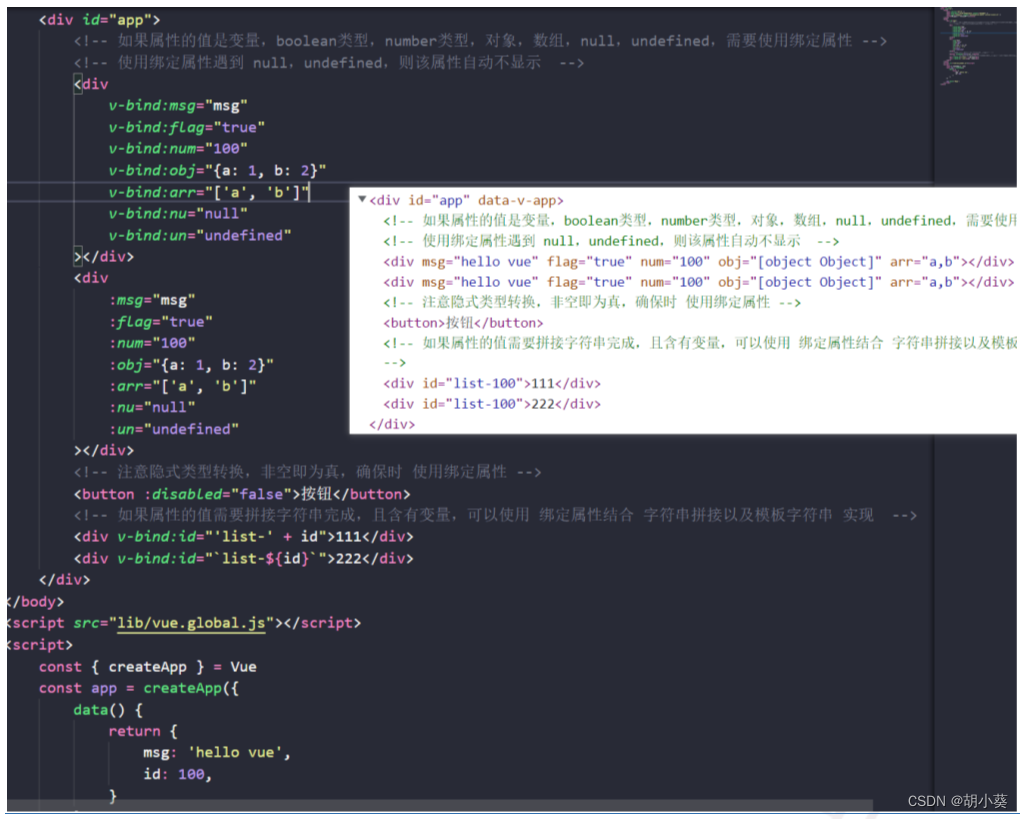Click the v-bind:nu="null" line
This screenshot has height=819, width=1024.
178,214
